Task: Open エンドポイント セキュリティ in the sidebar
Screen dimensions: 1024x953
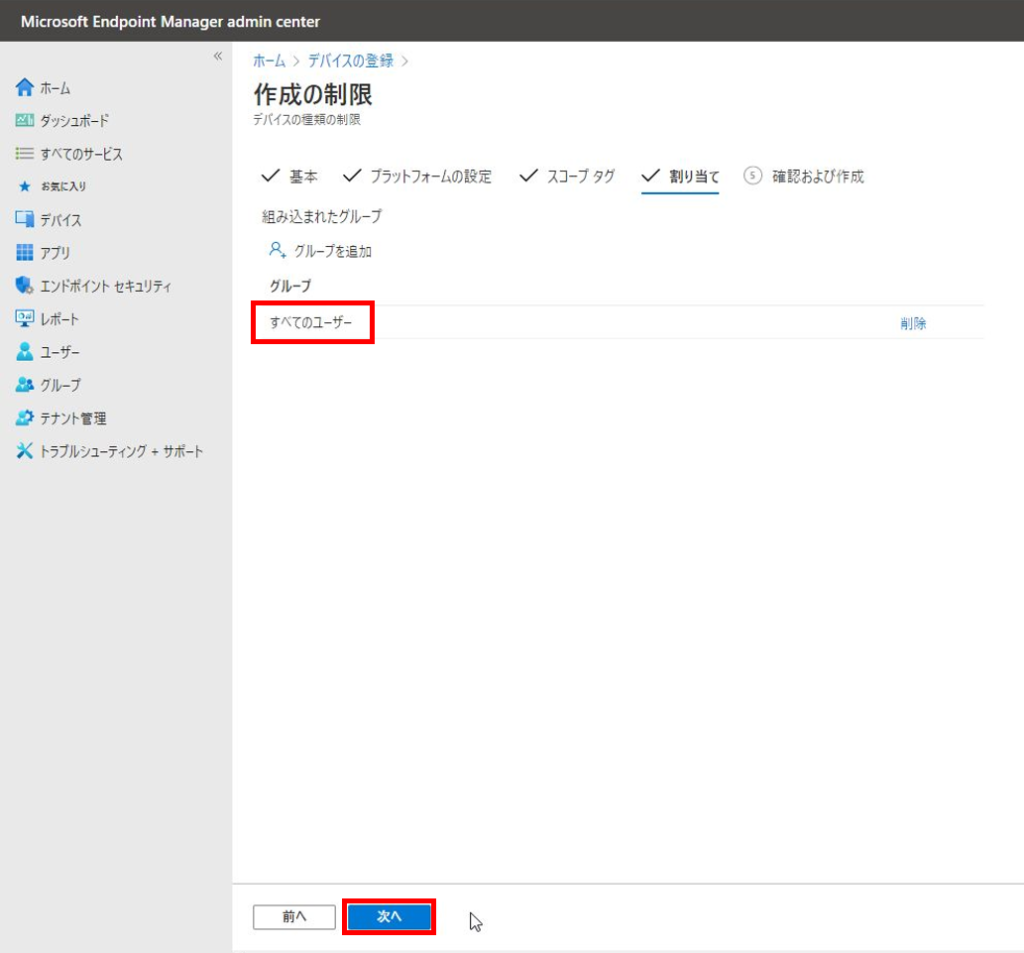Action: (x=106, y=286)
